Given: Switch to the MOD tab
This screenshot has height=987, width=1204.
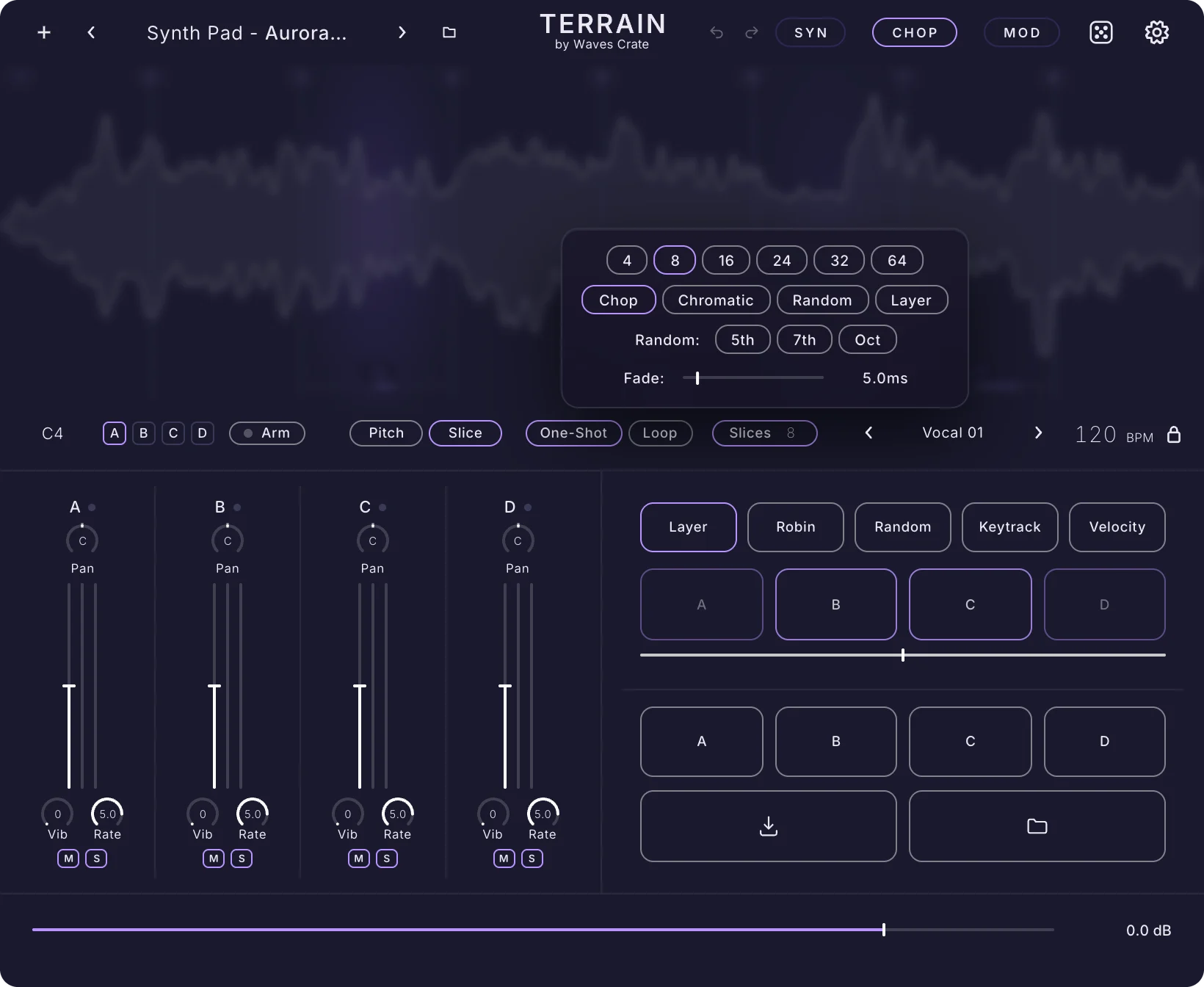Looking at the screenshot, I should (1022, 32).
